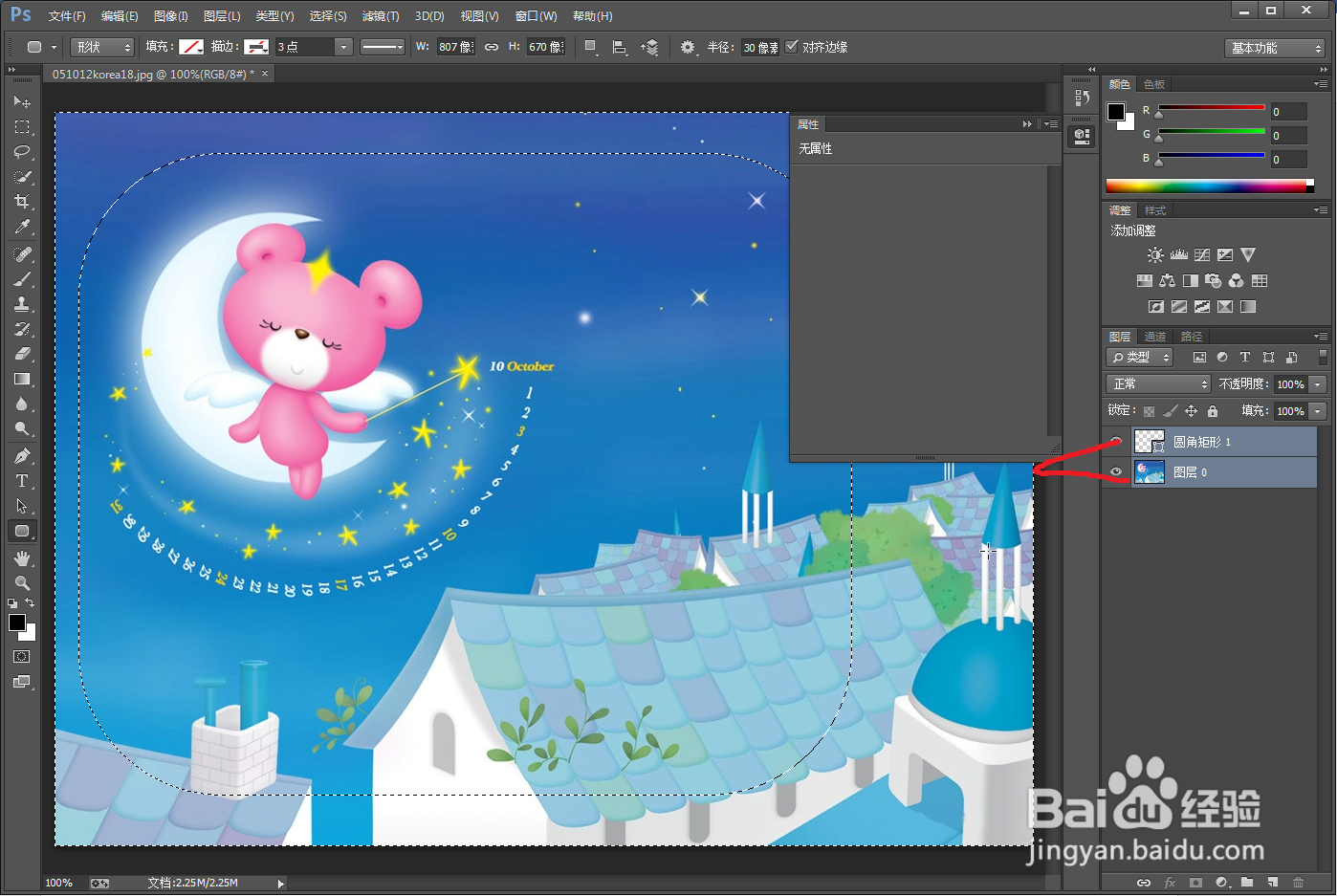1337x896 pixels.
Task: Select the Pen tool
Action: 22,456
